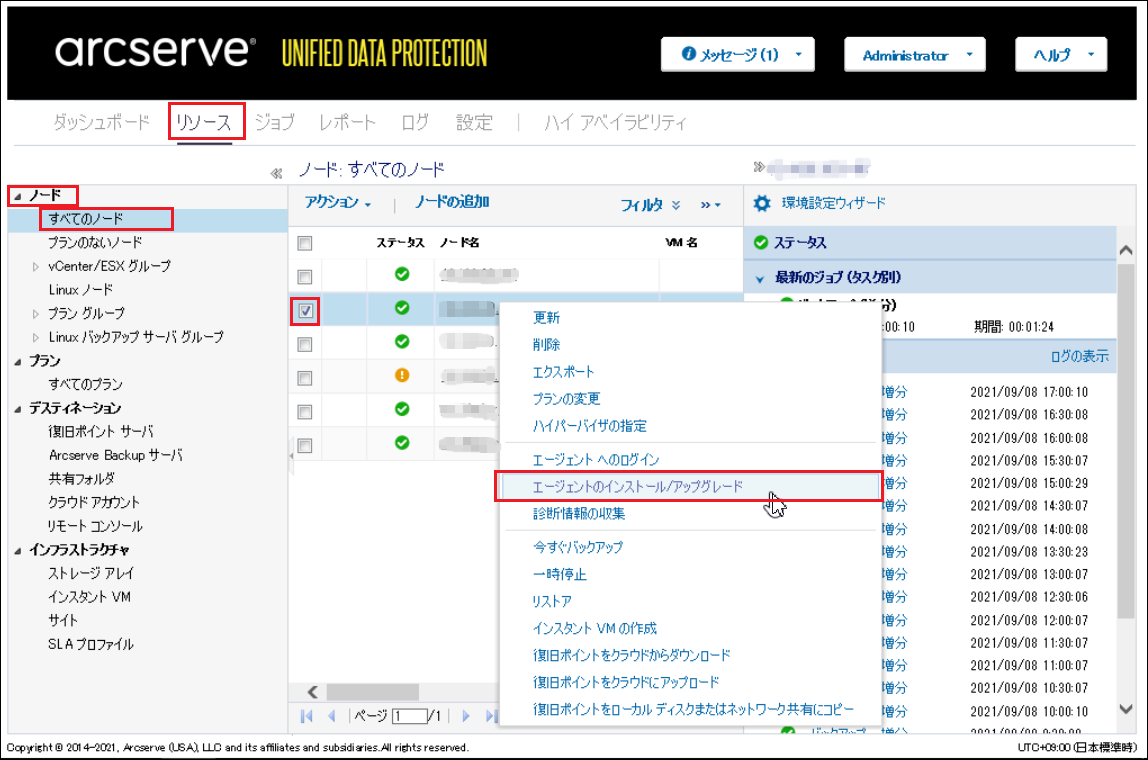Screen dimensions: 1148x760
Task: Click the ページ number input field
Action: (x=410, y=716)
